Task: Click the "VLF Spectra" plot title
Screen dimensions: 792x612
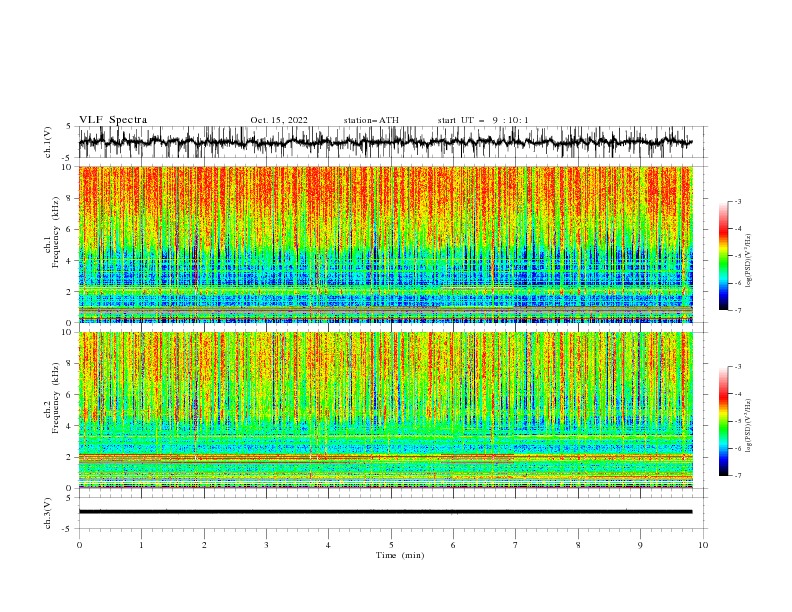Action: point(113,120)
